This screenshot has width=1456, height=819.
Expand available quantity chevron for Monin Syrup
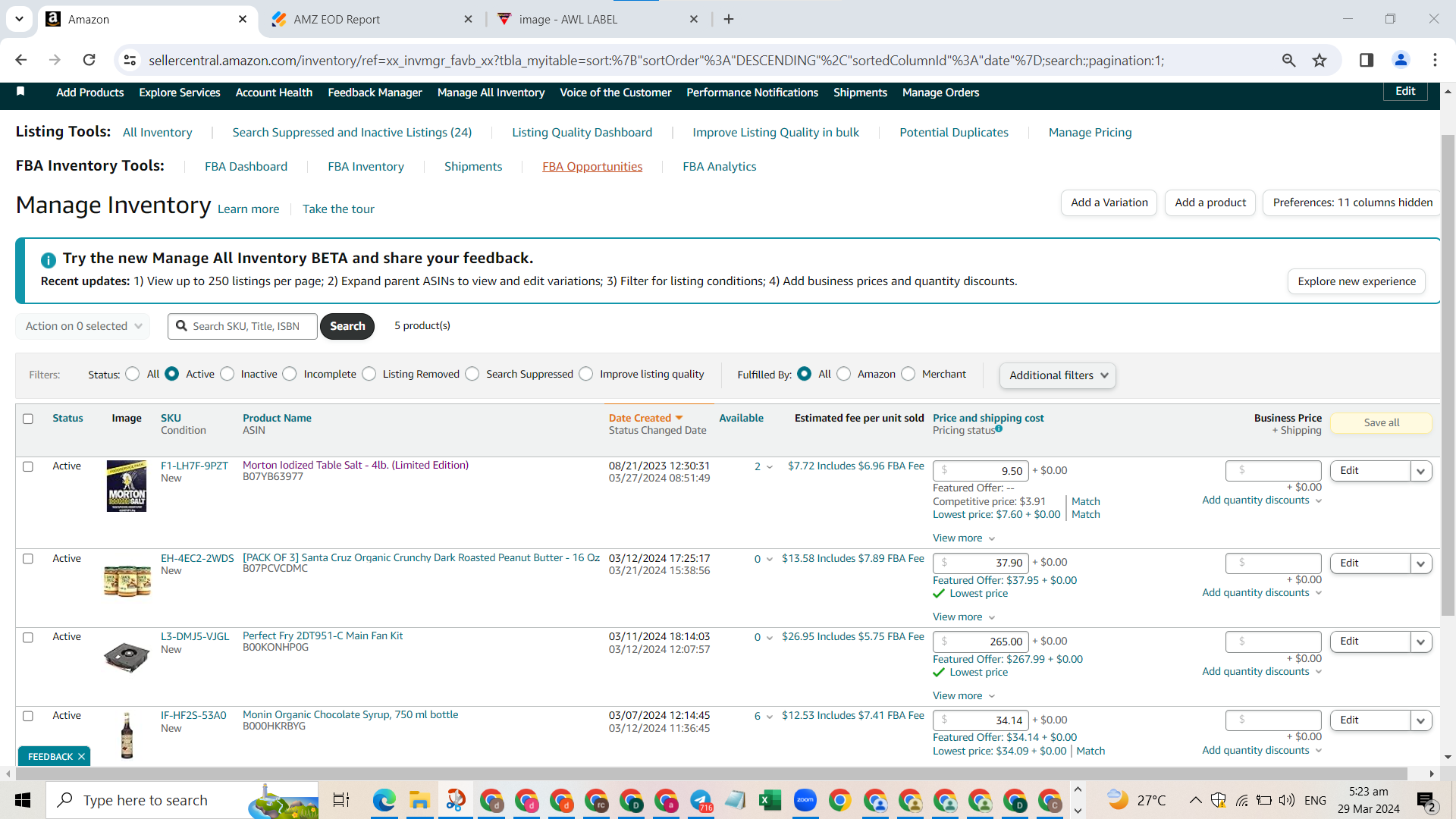coord(770,717)
